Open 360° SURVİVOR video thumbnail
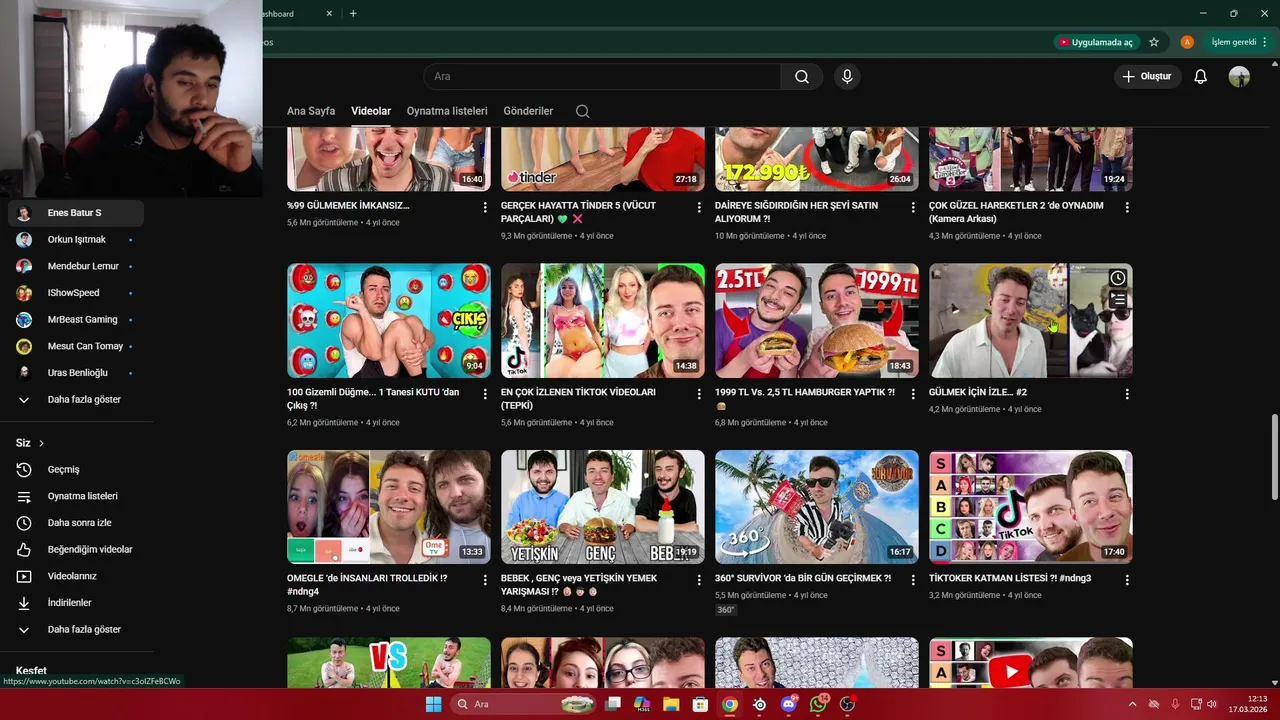This screenshot has height=720, width=1280. (x=817, y=507)
